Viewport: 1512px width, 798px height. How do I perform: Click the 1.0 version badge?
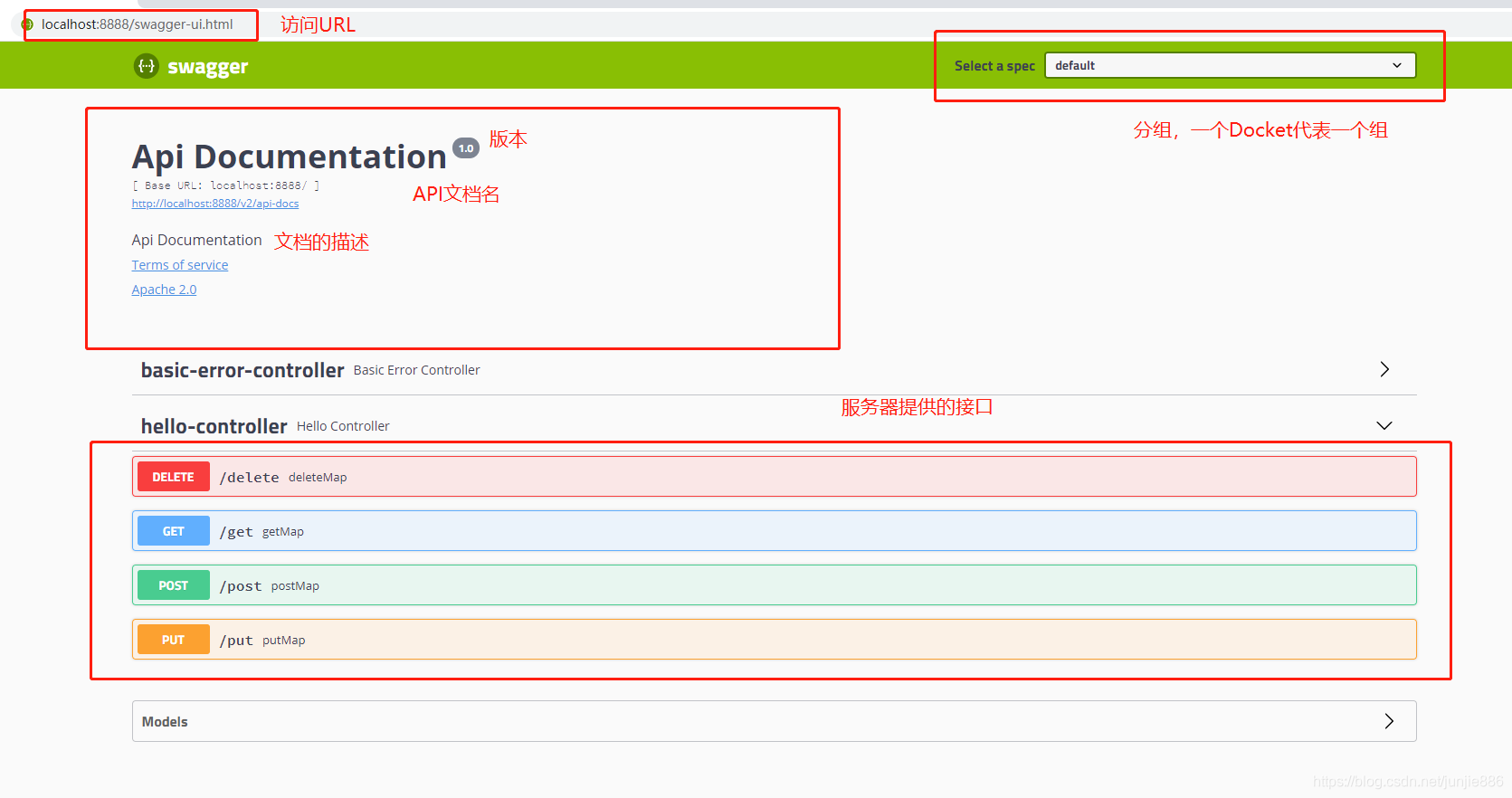coord(466,148)
